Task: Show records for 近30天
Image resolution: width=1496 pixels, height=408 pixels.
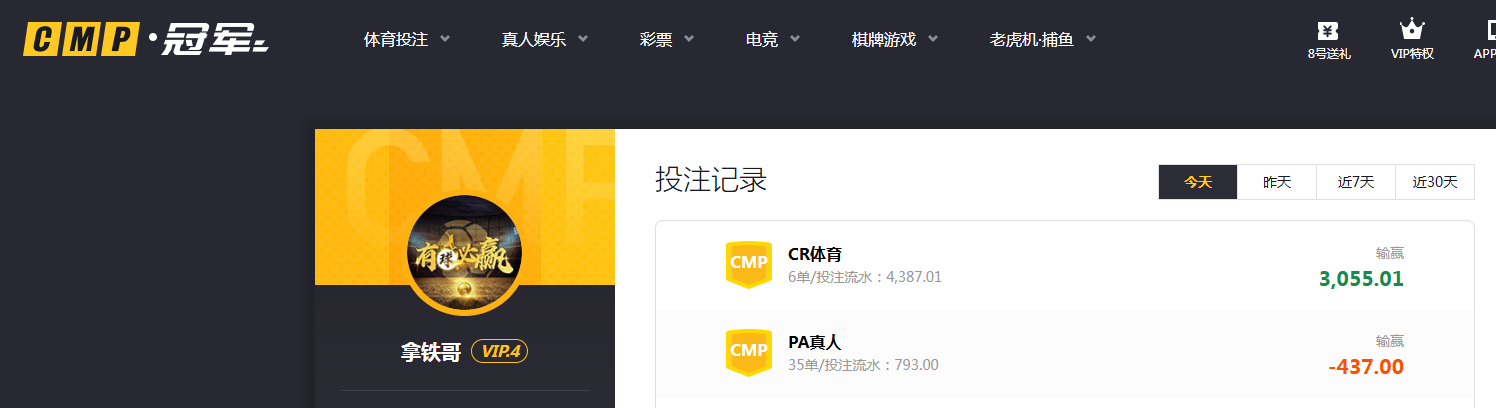Action: click(1434, 182)
